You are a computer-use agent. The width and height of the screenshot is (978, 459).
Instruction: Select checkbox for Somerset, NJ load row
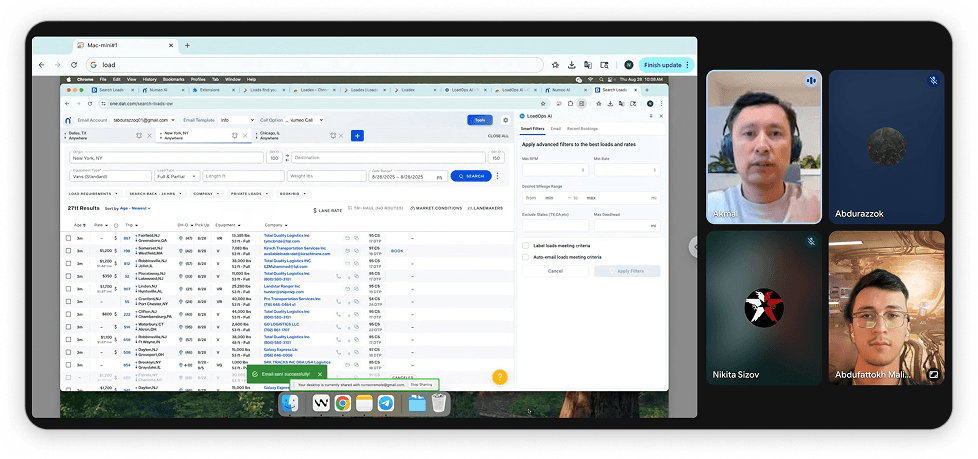69,251
